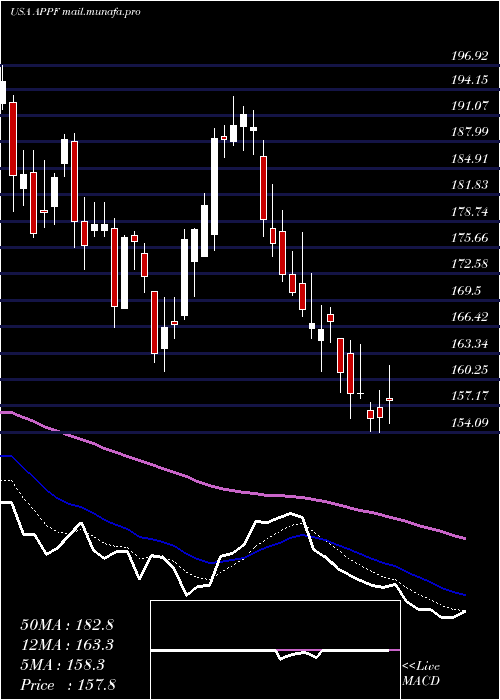
Task: Click the tallest white candle near 187.99
Action: click(215, 187)
